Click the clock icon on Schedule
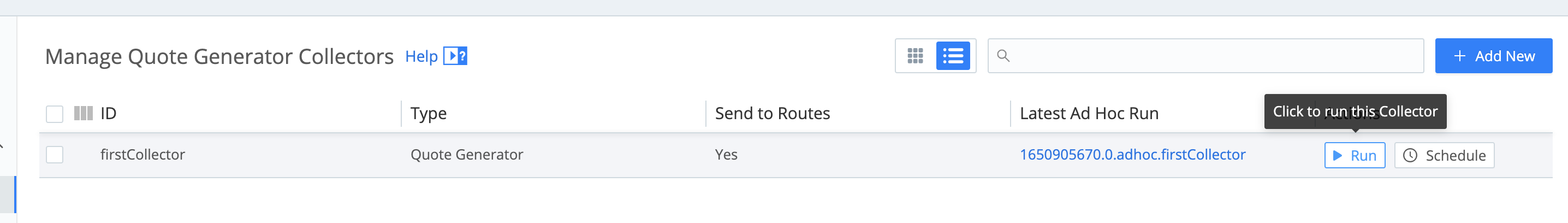 [1410, 155]
